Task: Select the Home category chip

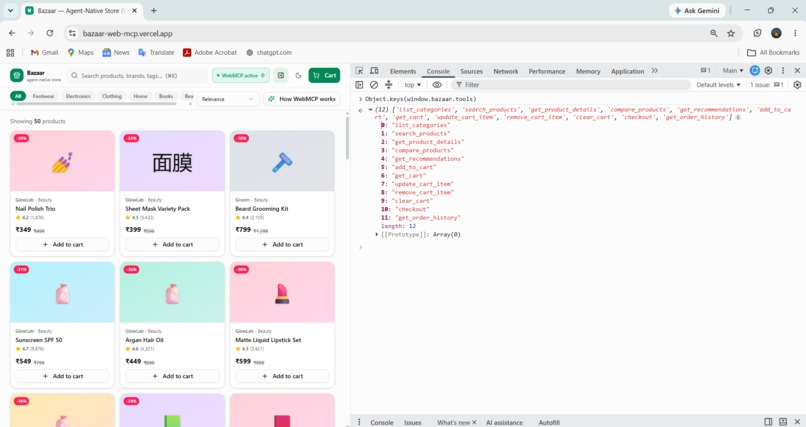Action: 140,96
